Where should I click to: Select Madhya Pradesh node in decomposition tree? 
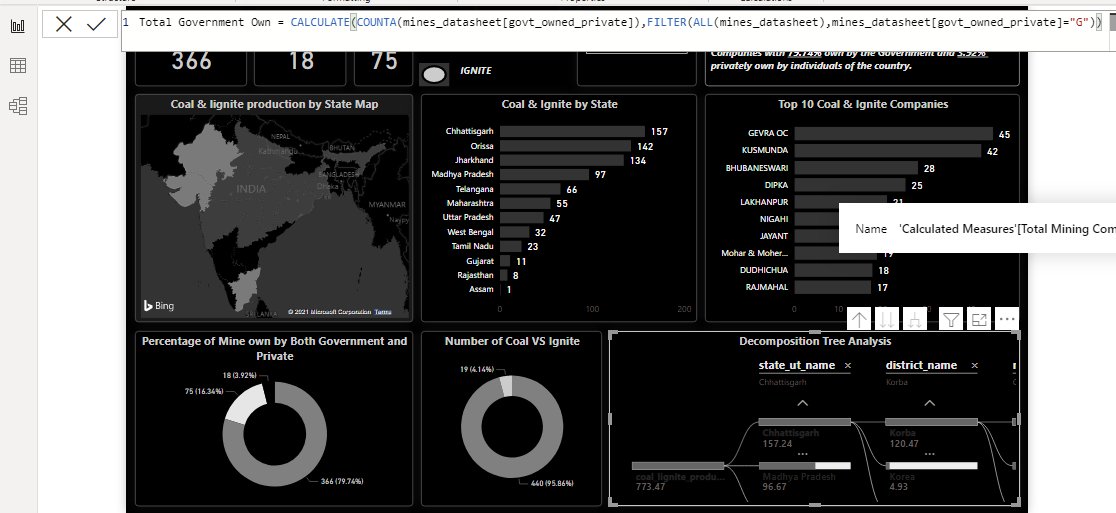coord(804,466)
